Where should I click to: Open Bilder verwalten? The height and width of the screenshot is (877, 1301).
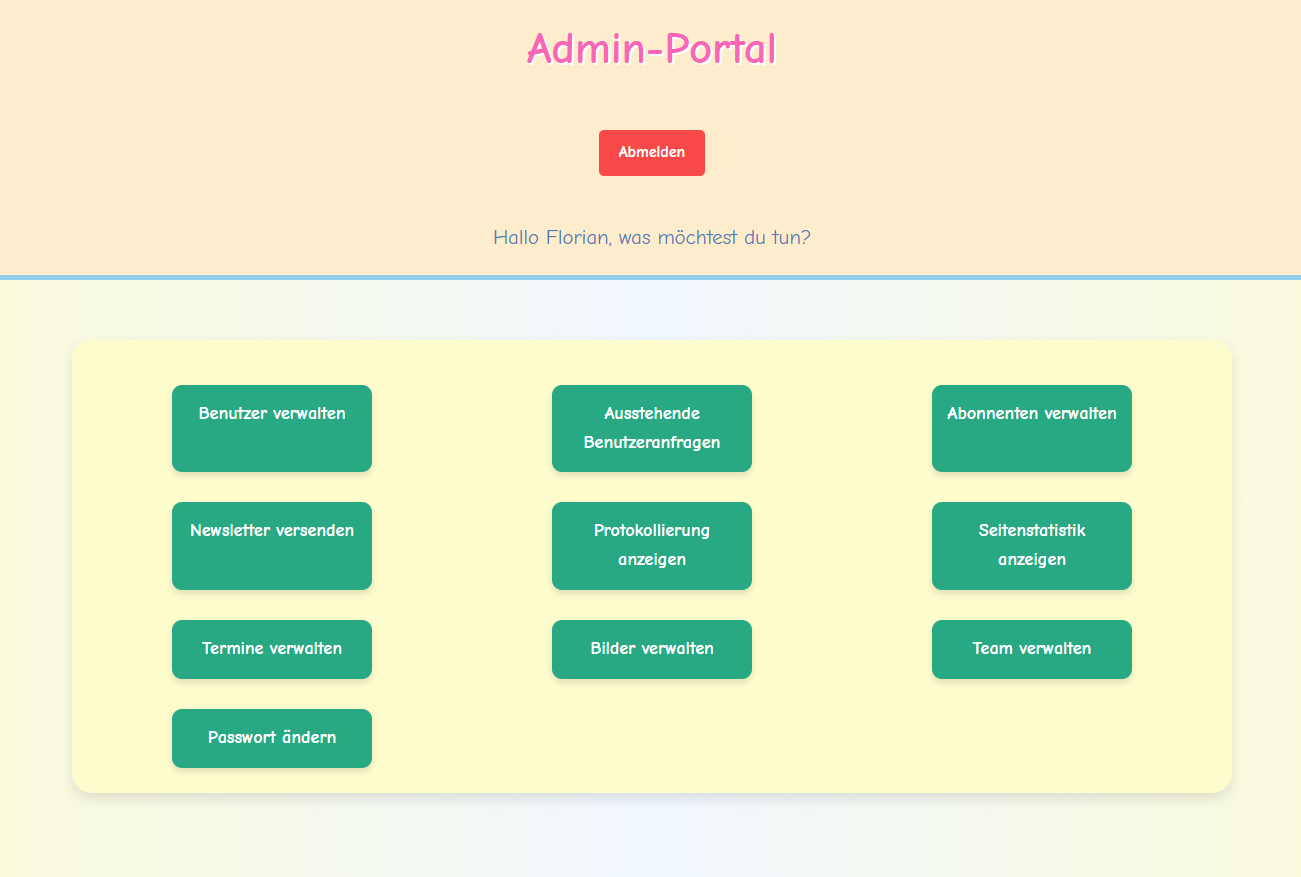pyautogui.click(x=652, y=649)
